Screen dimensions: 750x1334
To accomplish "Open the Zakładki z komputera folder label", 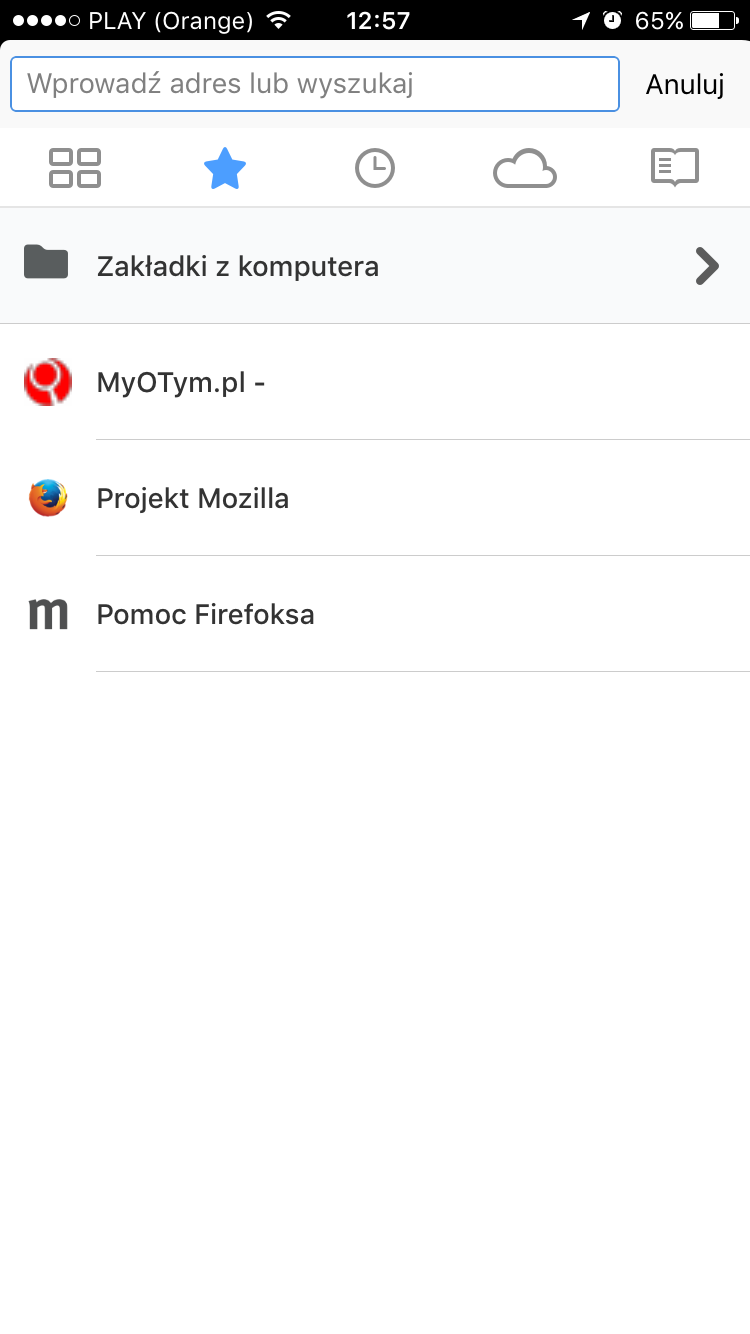I will click(x=238, y=267).
